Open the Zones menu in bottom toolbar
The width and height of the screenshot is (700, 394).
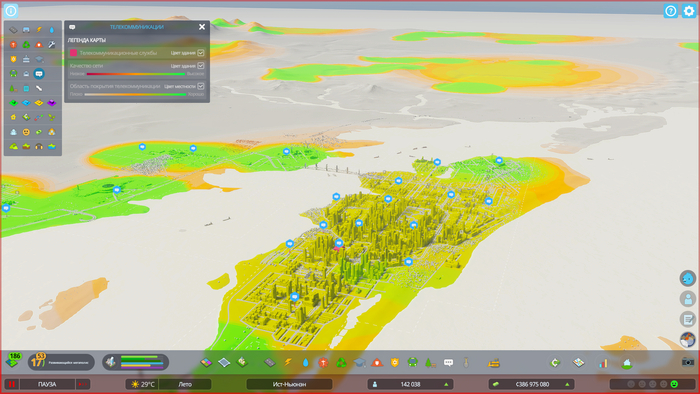[x=206, y=362]
